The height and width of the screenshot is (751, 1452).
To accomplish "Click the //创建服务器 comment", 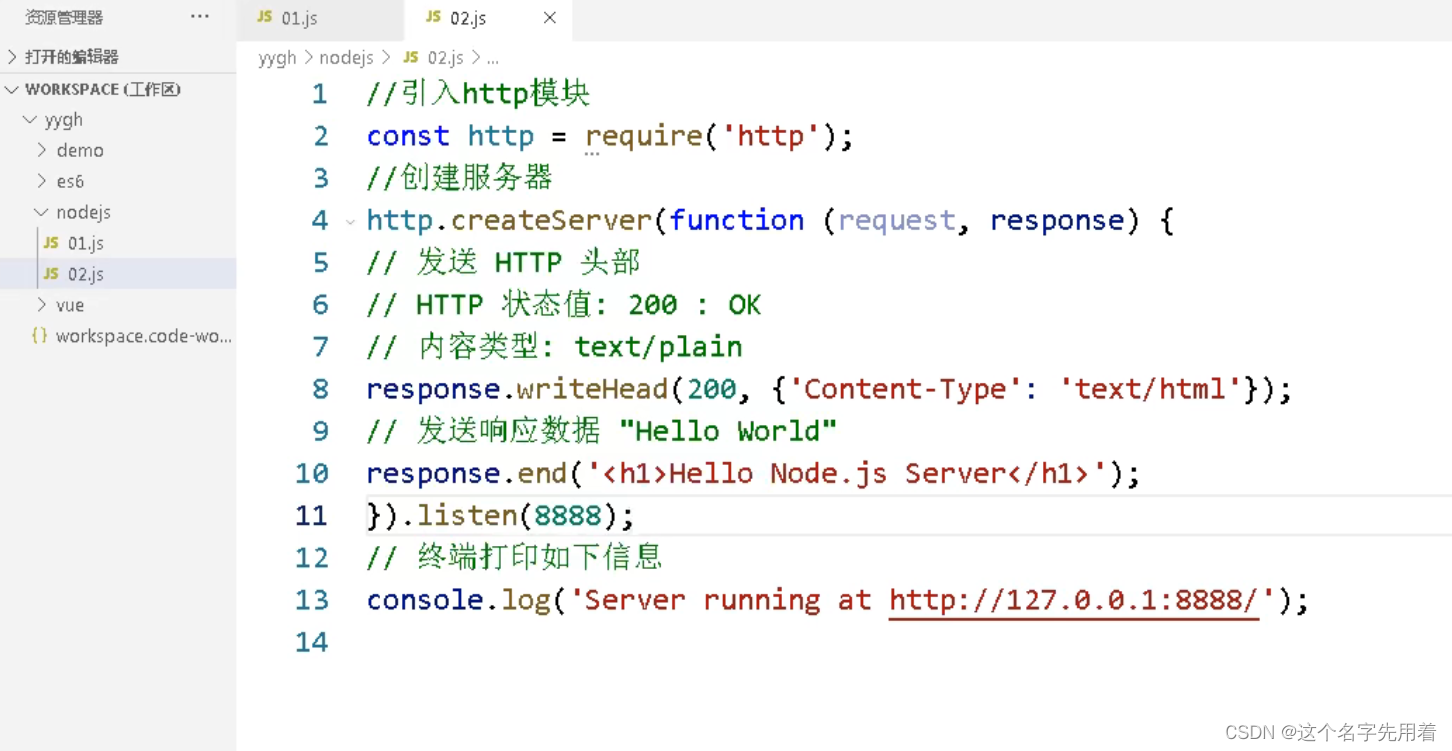I will click(459, 178).
